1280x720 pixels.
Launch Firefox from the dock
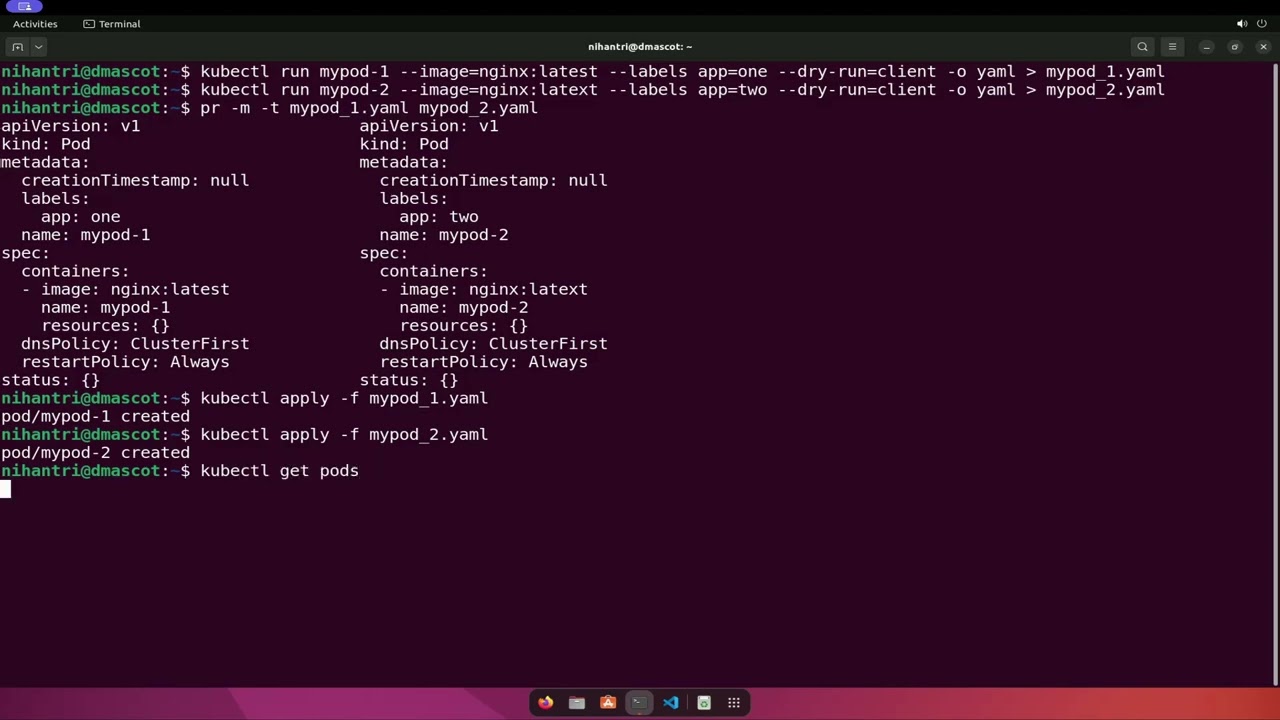click(x=545, y=703)
